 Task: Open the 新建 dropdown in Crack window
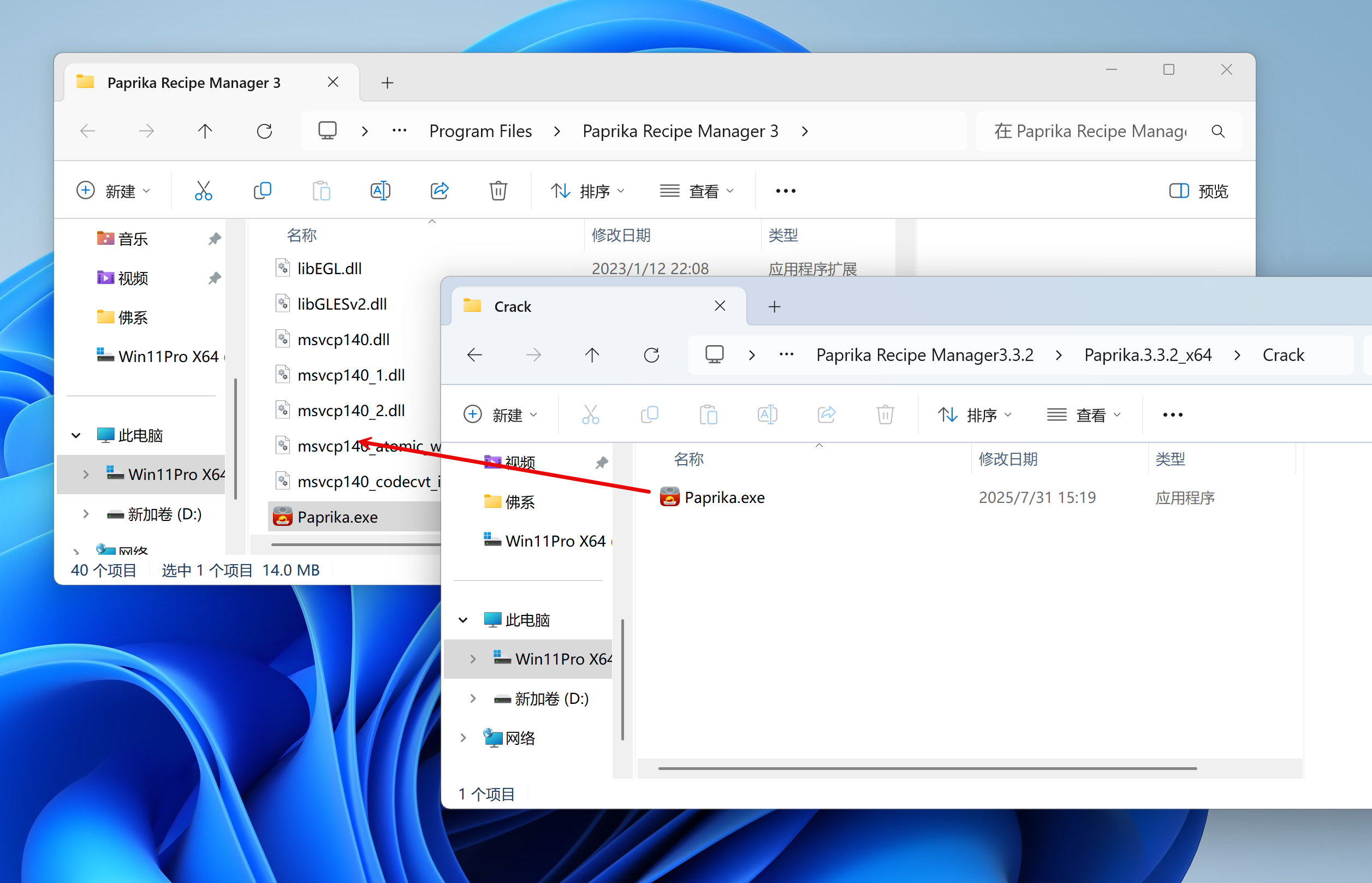(501, 414)
